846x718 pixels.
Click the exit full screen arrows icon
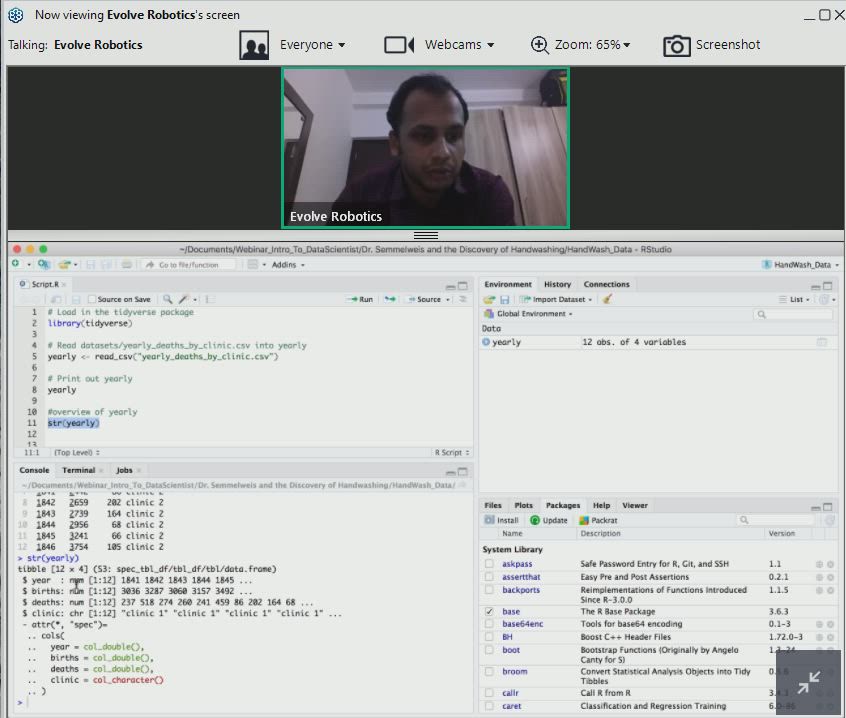808,682
